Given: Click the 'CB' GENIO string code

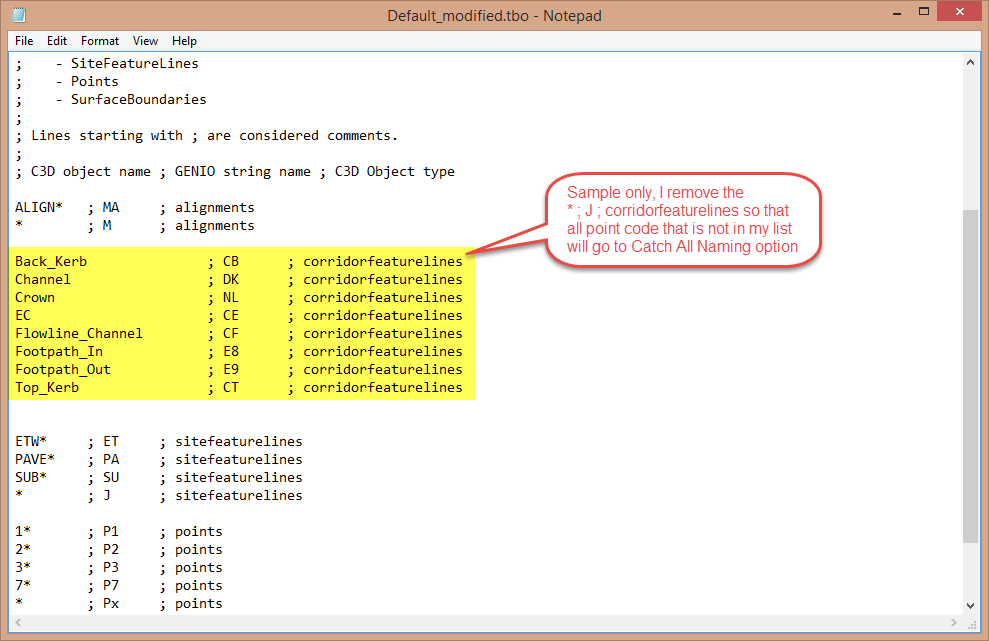Looking at the screenshot, I should point(231,261).
